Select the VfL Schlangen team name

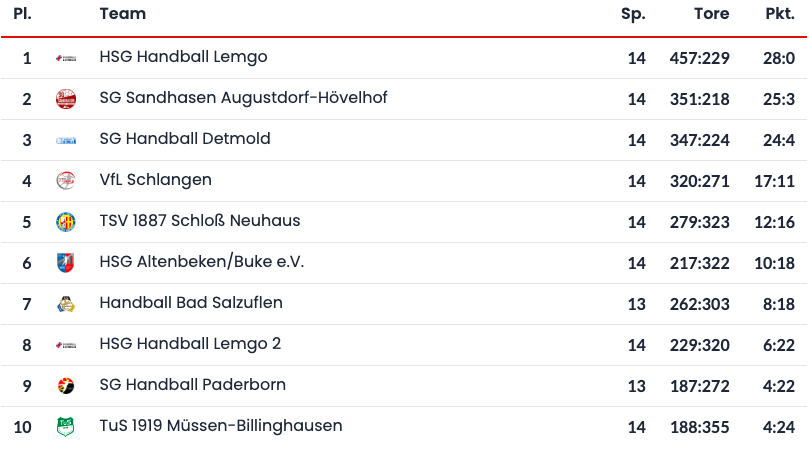tap(155, 180)
